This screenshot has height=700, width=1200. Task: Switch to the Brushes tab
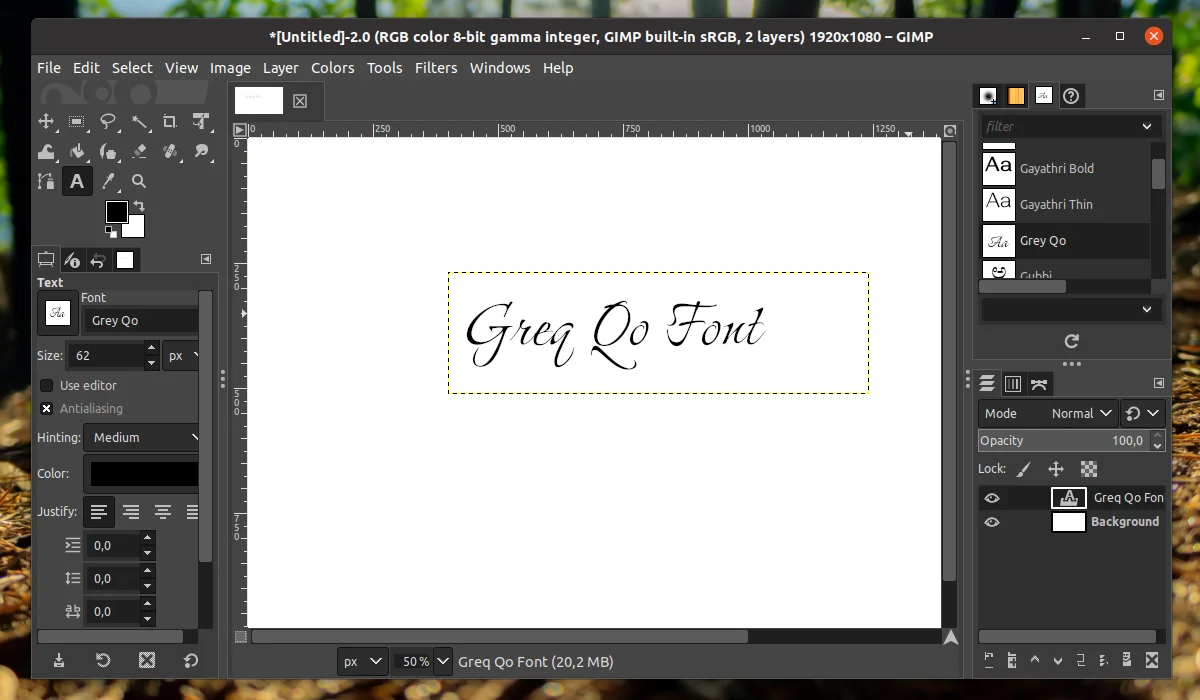989,96
